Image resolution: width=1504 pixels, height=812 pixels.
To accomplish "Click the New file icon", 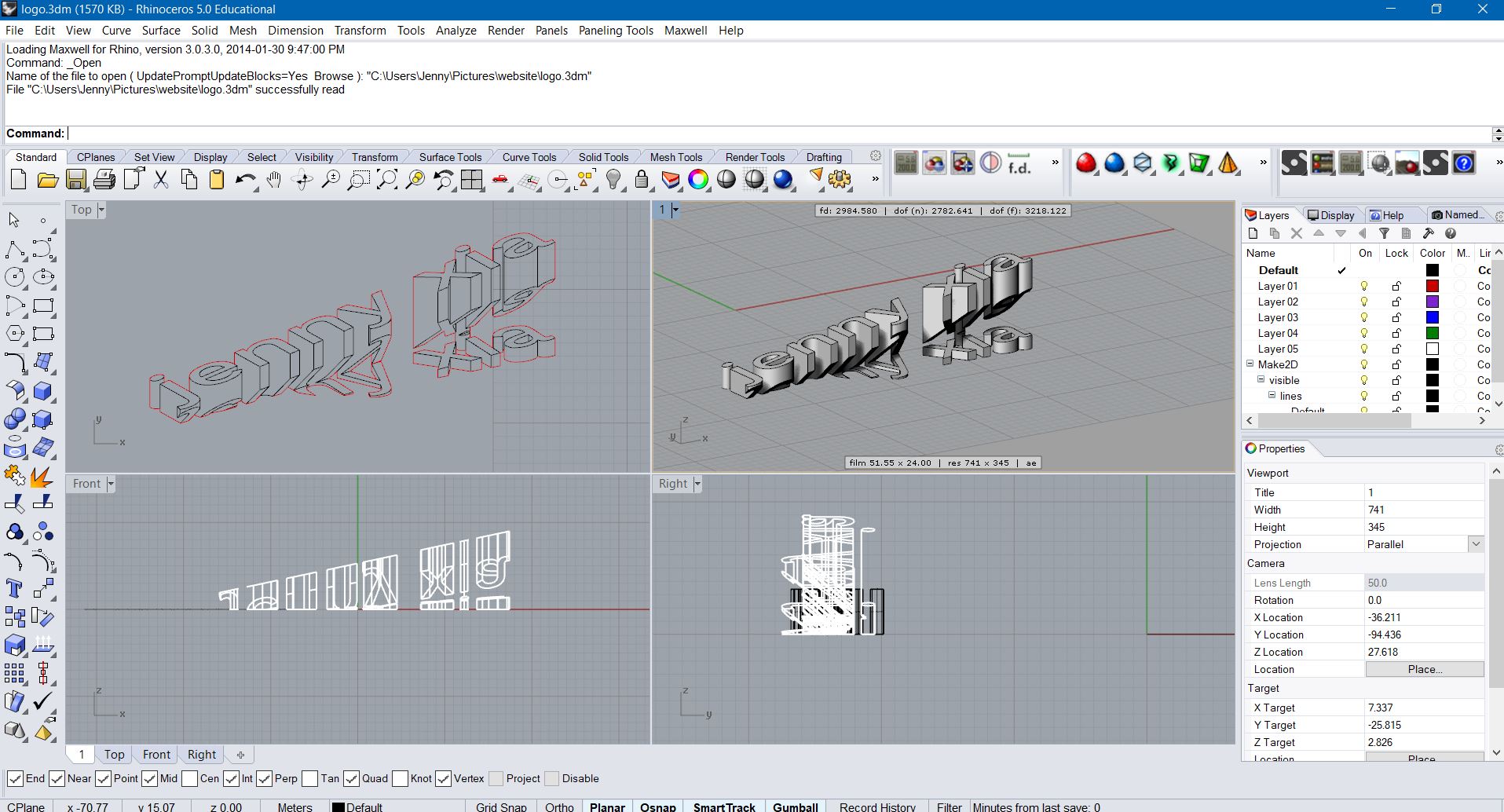I will [x=19, y=180].
